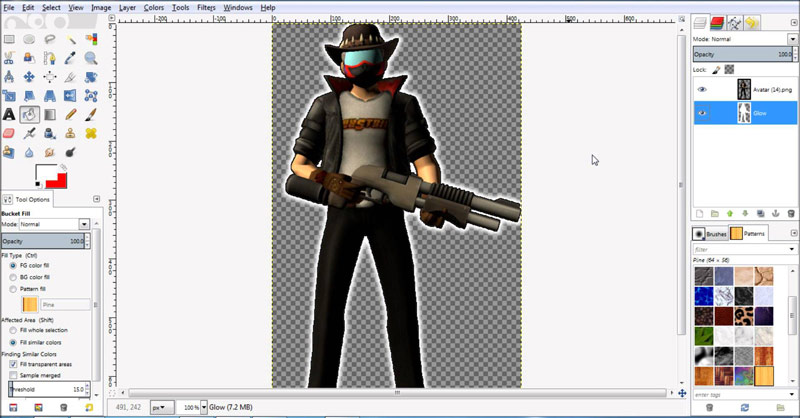Select the Paths tool
The height and width of the screenshot is (418, 800).
(49, 58)
